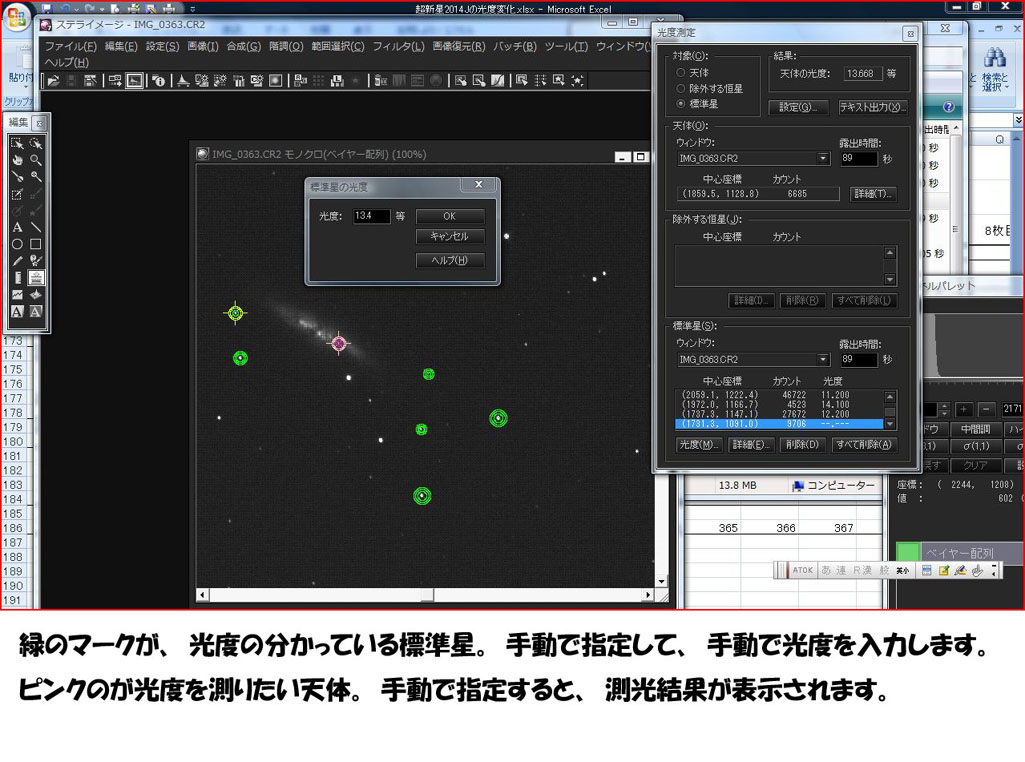Click the blue Excel help question mark icon
1025x762 pixels.
pos(949,107)
